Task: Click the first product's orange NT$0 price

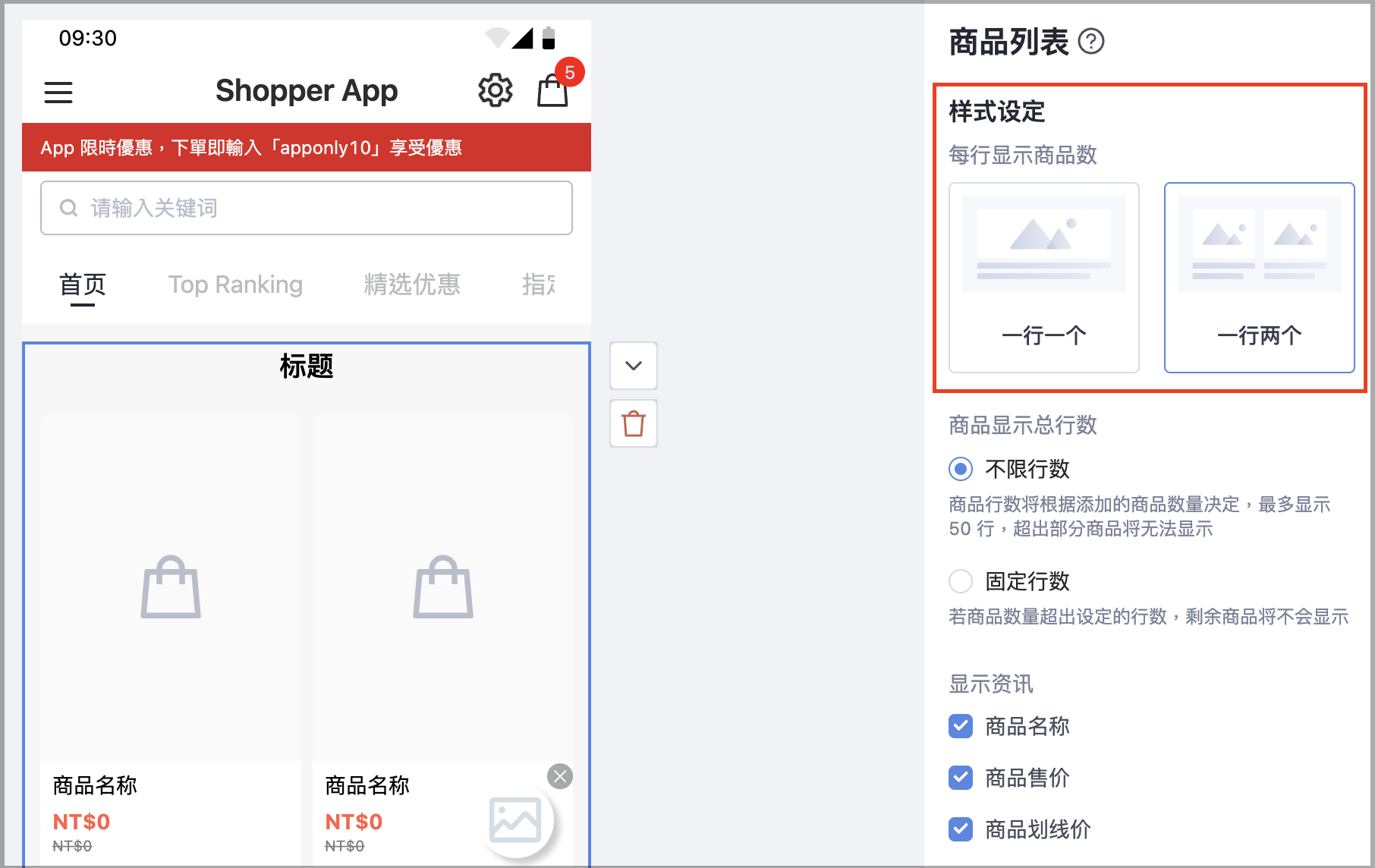Action: [x=81, y=822]
